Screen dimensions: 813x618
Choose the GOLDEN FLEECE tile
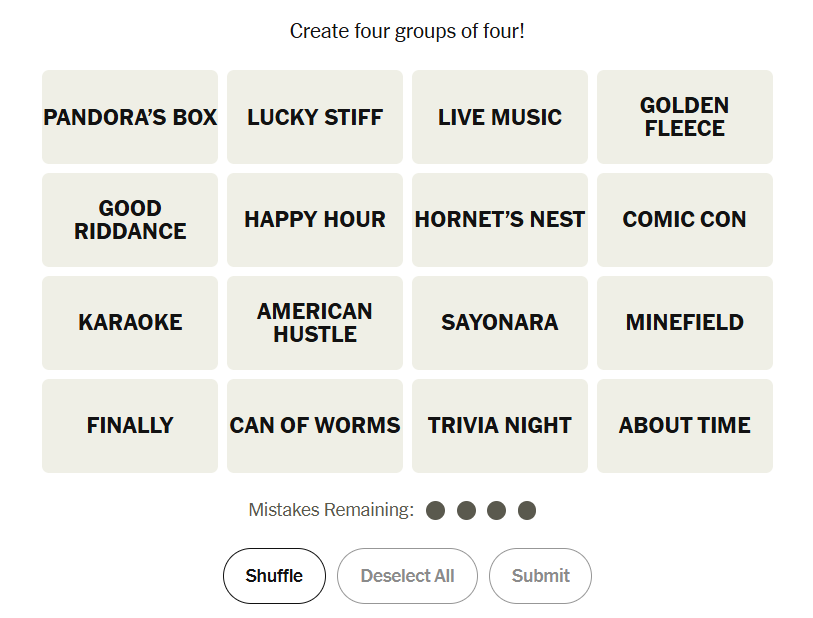(x=685, y=117)
